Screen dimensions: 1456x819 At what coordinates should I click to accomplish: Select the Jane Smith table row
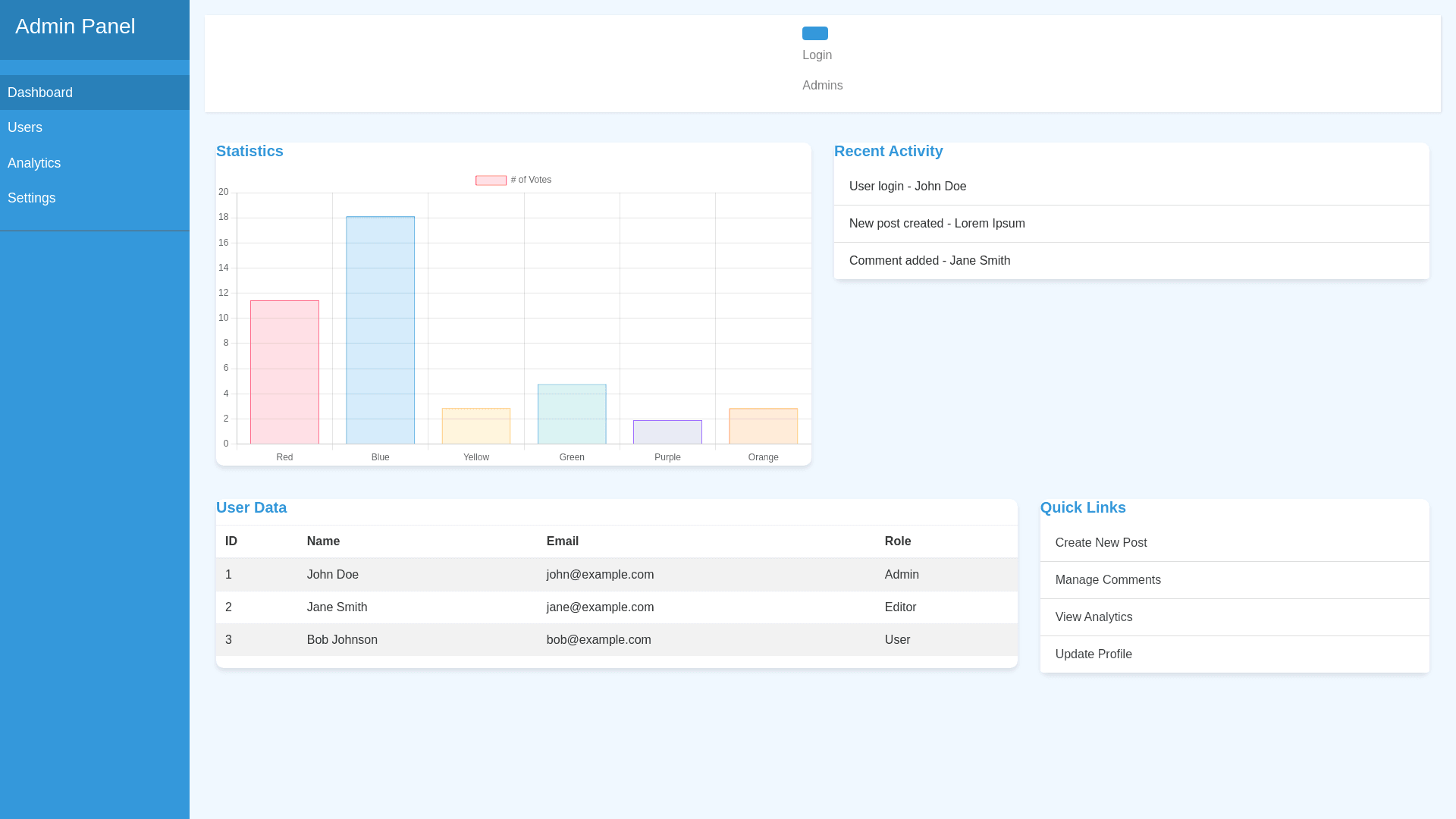tap(616, 607)
